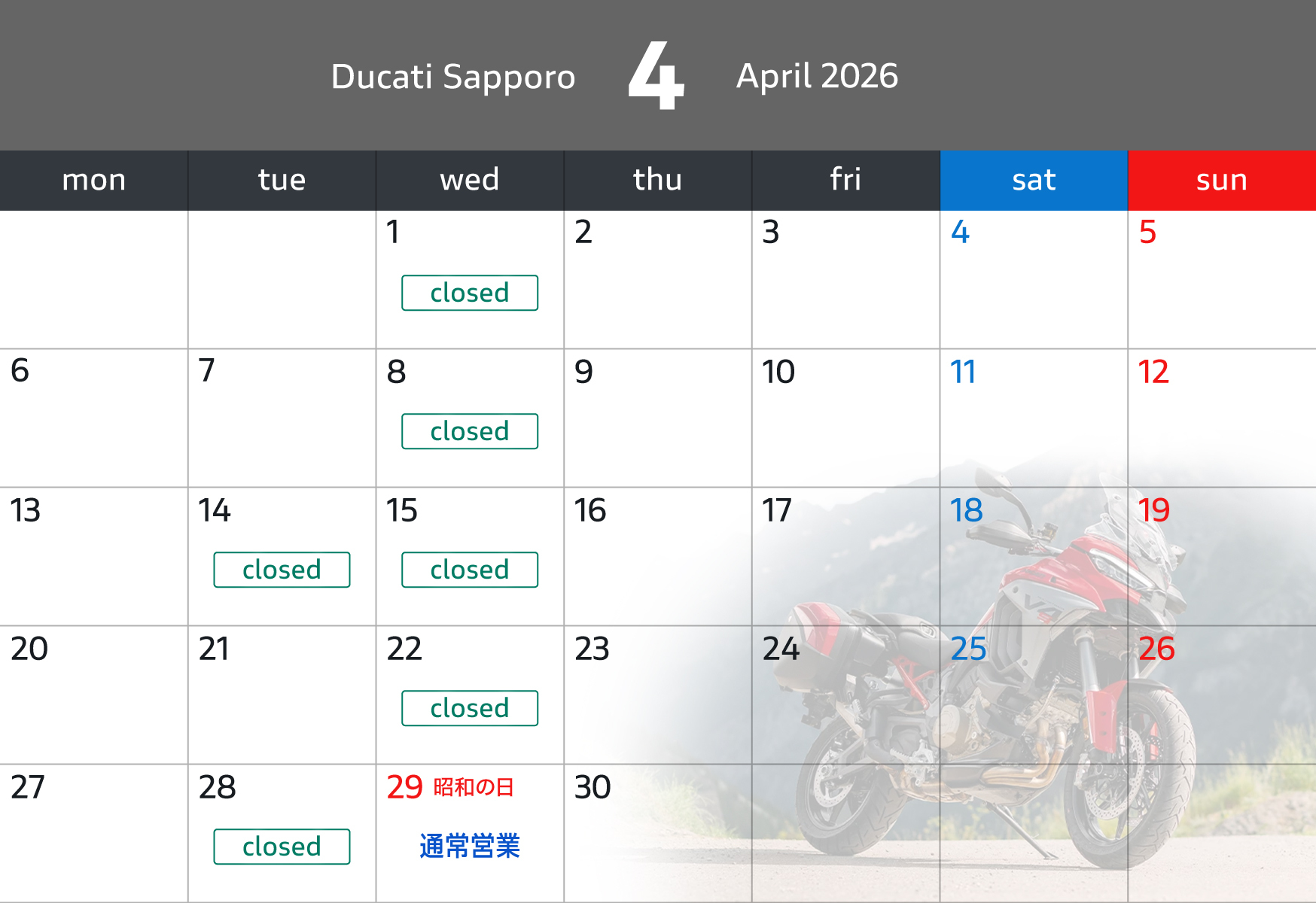Click the closed badge on April 8
This screenshot has height=903, width=1316.
click(x=470, y=431)
